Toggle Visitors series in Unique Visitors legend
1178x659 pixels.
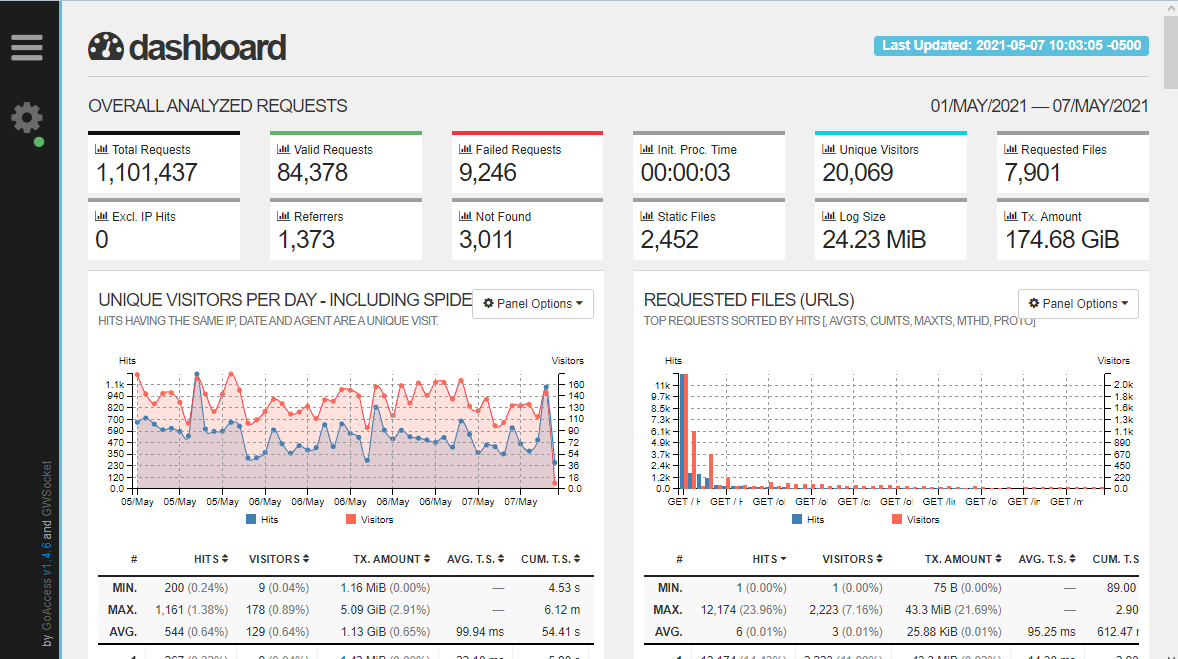click(x=369, y=519)
